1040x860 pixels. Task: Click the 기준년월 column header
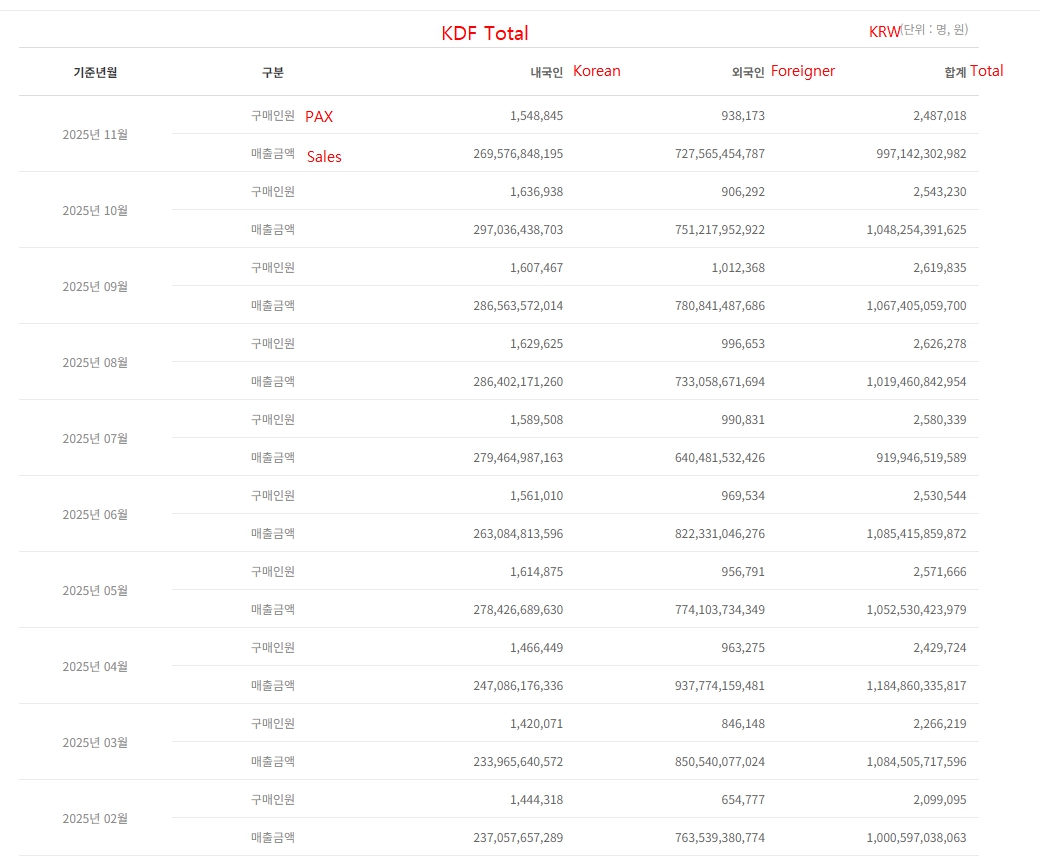click(95, 72)
